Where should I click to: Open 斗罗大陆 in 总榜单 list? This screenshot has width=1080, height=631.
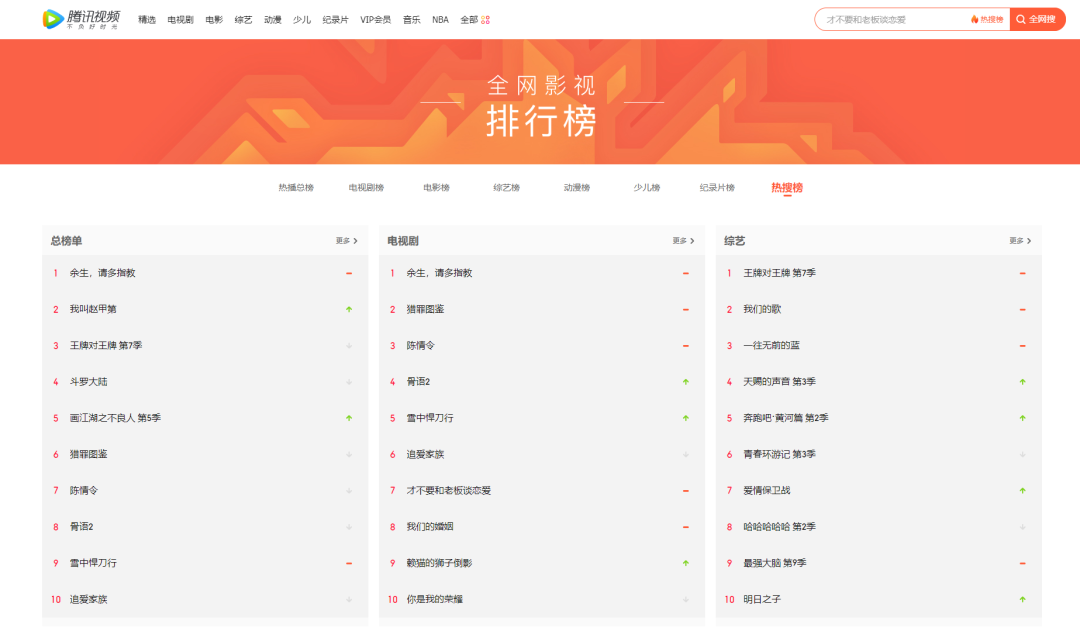tap(88, 382)
